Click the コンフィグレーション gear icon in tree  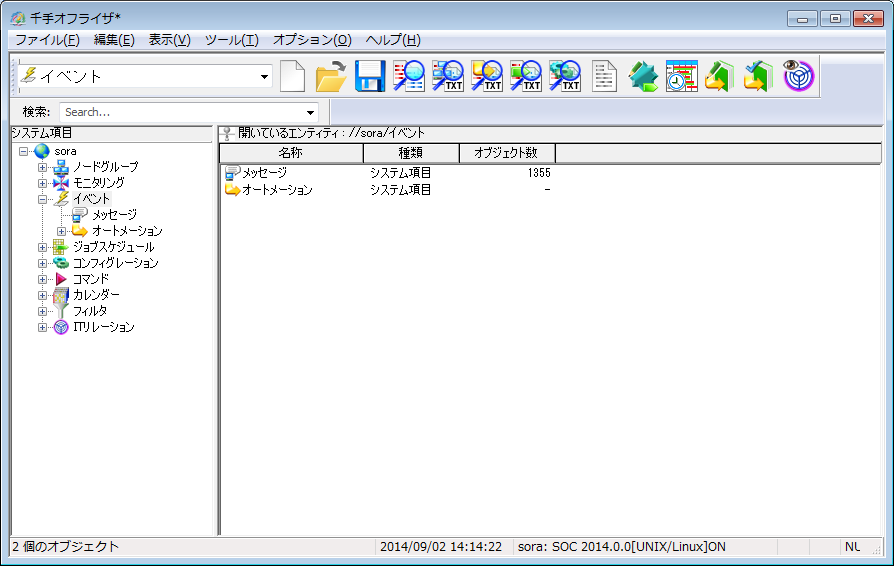[61, 263]
